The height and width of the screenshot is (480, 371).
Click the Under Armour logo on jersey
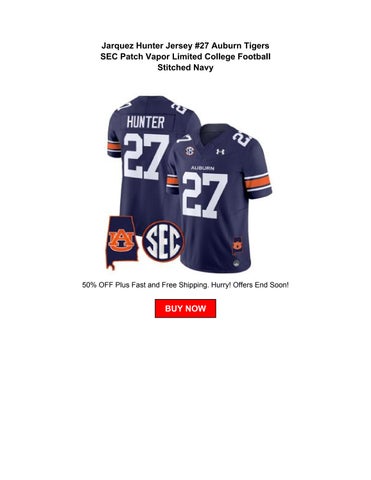[x=220, y=152]
